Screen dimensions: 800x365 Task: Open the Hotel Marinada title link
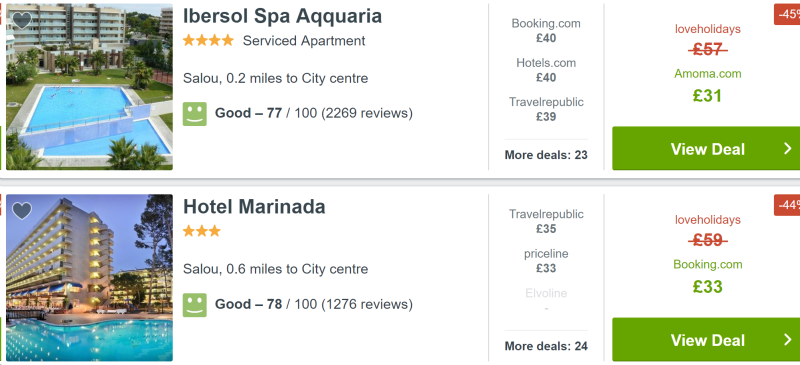coord(254,207)
